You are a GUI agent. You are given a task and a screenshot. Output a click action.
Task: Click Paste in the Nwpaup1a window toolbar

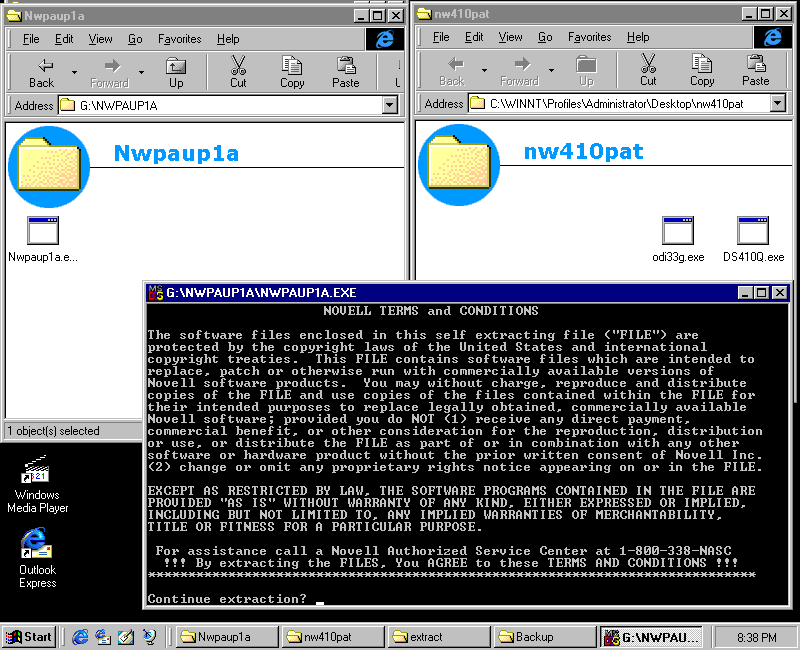click(346, 73)
